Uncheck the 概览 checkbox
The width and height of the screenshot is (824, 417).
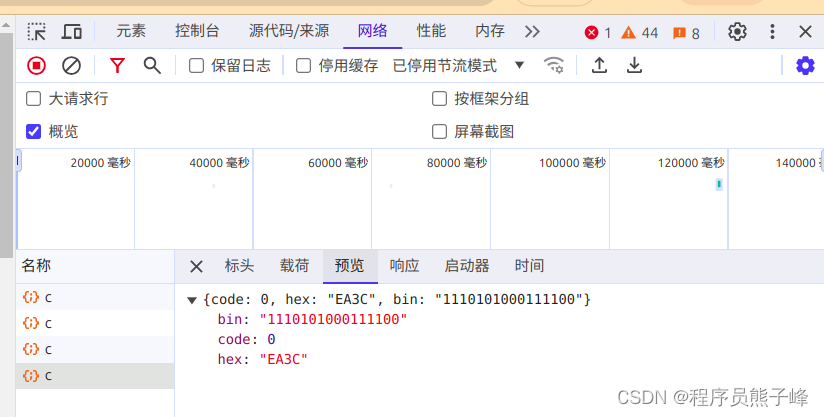(x=34, y=131)
